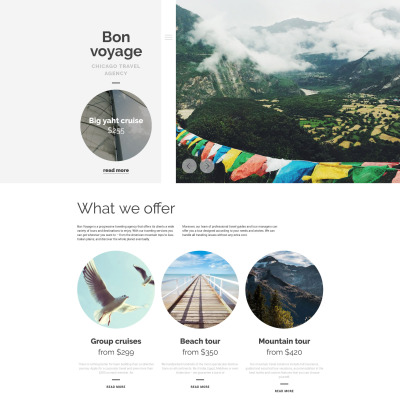Click read more under Mountain tour
The image size is (400, 400).
(284, 391)
